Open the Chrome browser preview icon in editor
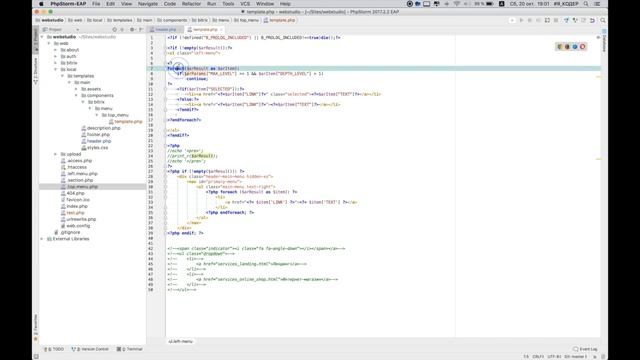This screenshot has width=640, height=360. click(x=560, y=47)
